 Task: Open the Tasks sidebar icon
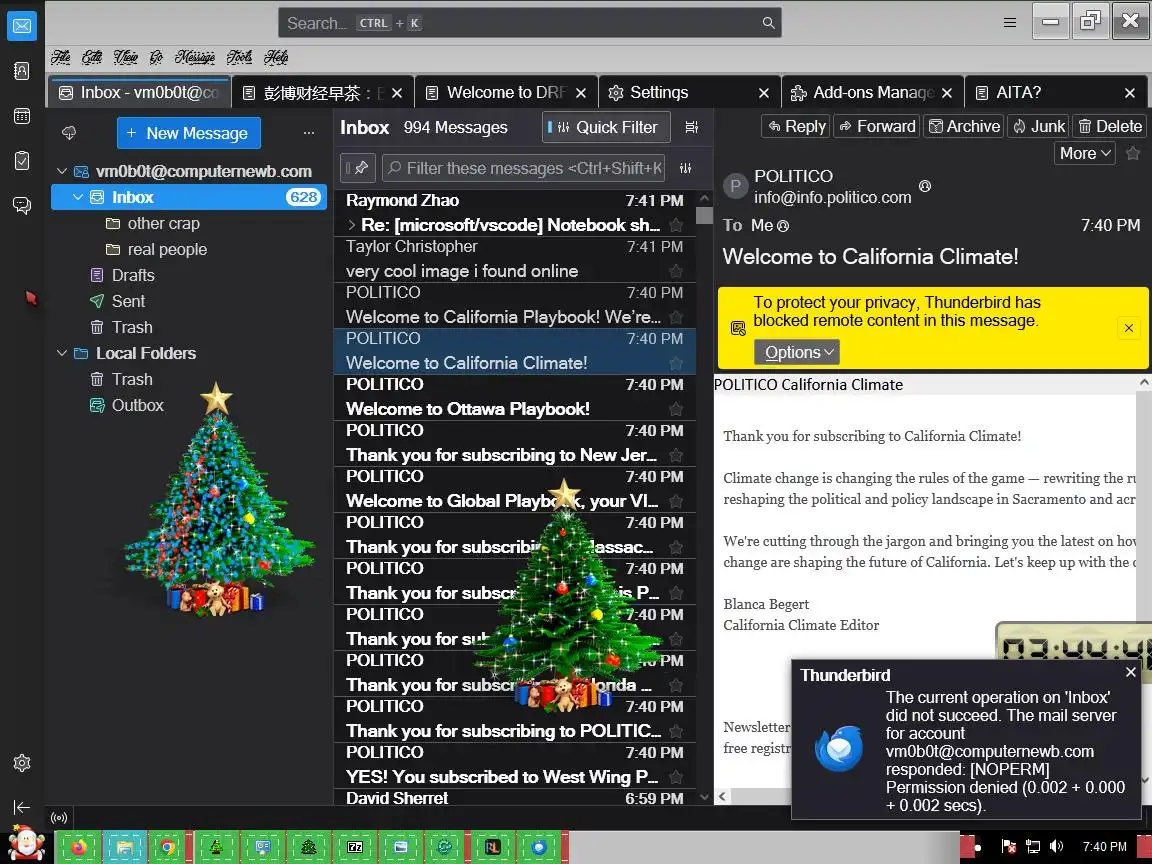click(22, 160)
